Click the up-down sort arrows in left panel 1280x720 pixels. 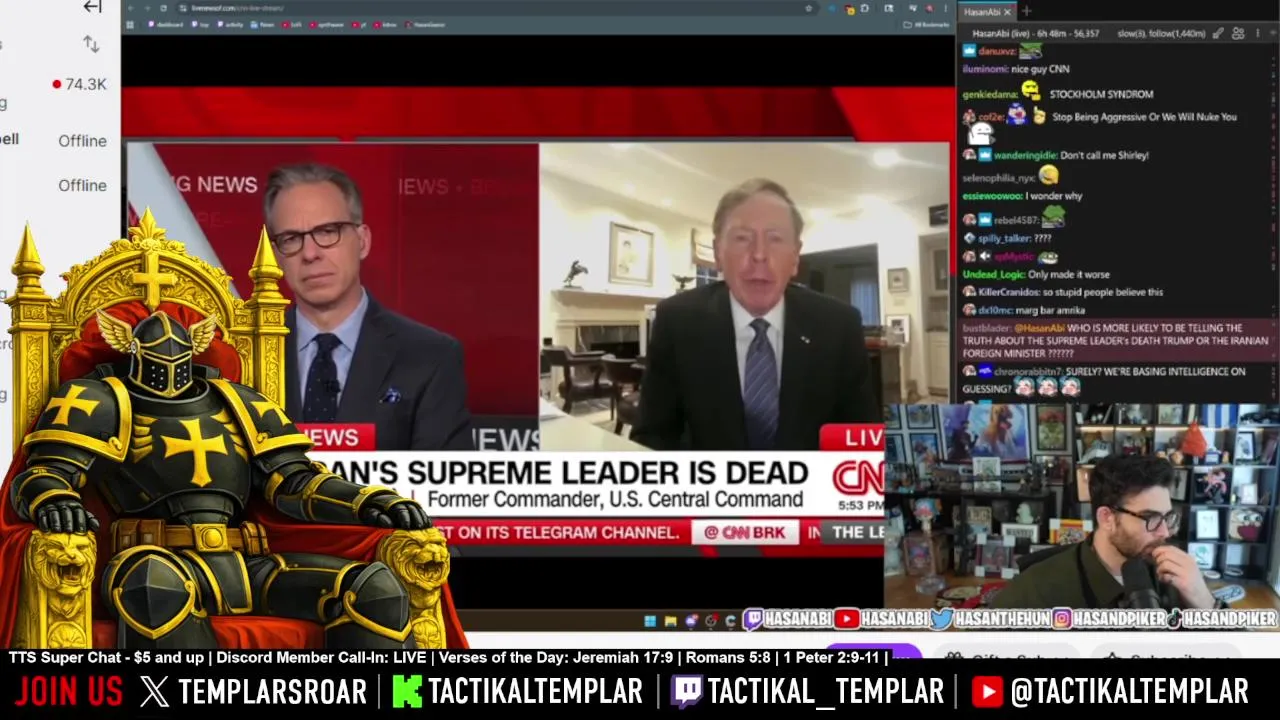tap(91, 44)
